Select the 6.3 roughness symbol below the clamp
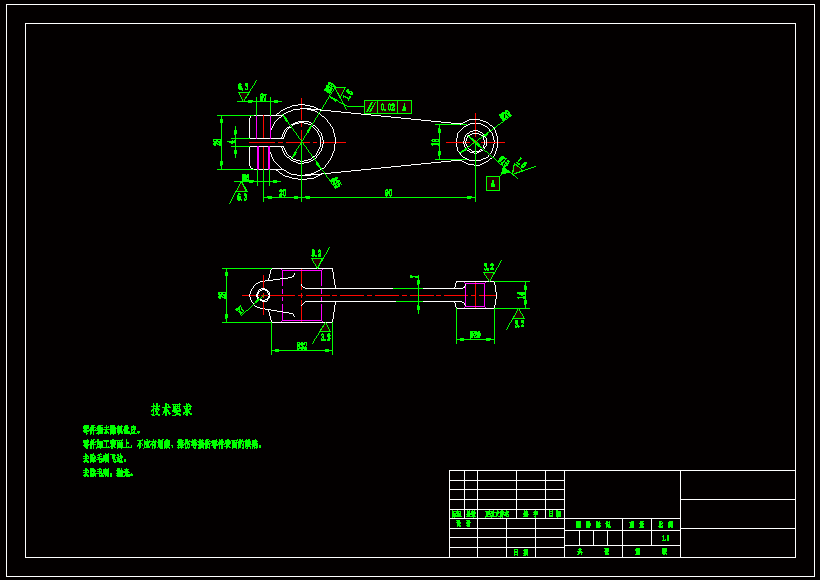820x580 pixels. 240,192
